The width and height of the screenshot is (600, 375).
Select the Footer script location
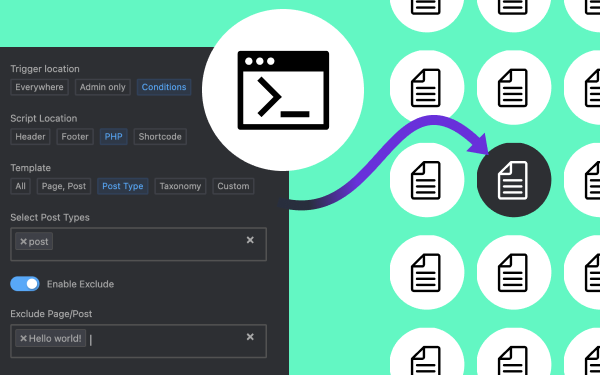click(75, 137)
